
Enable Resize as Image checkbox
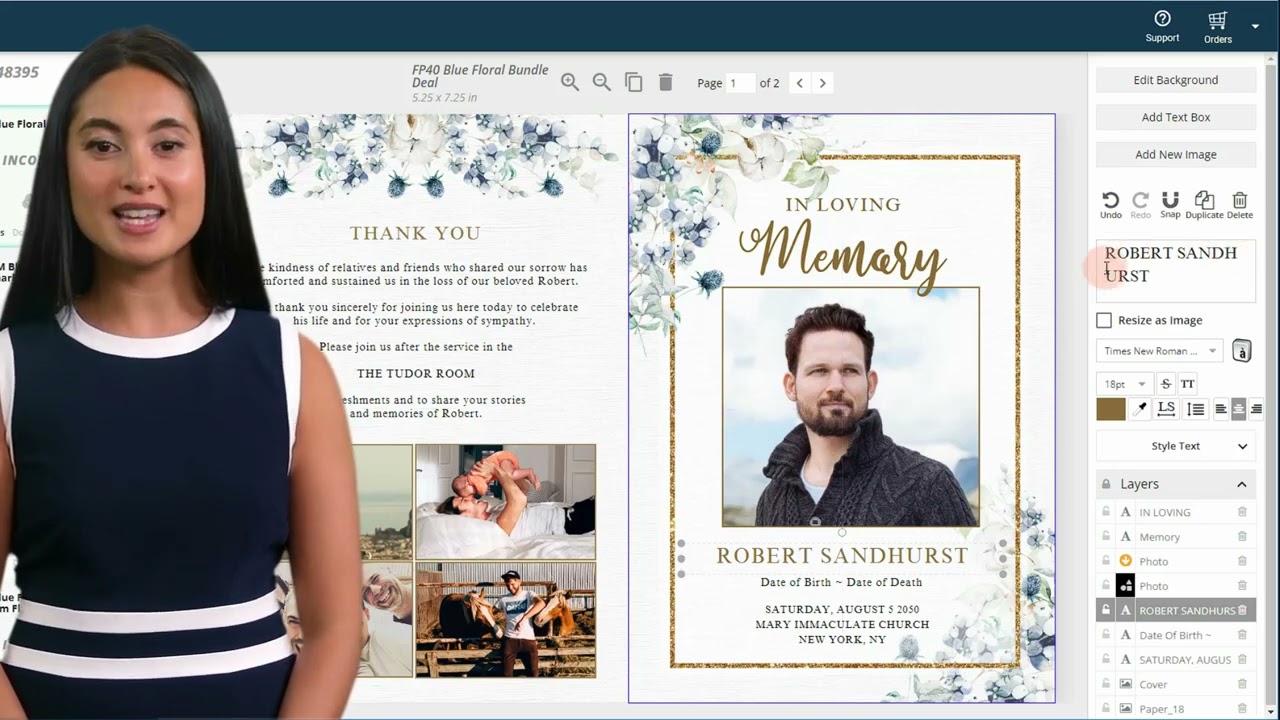[x=1104, y=320]
